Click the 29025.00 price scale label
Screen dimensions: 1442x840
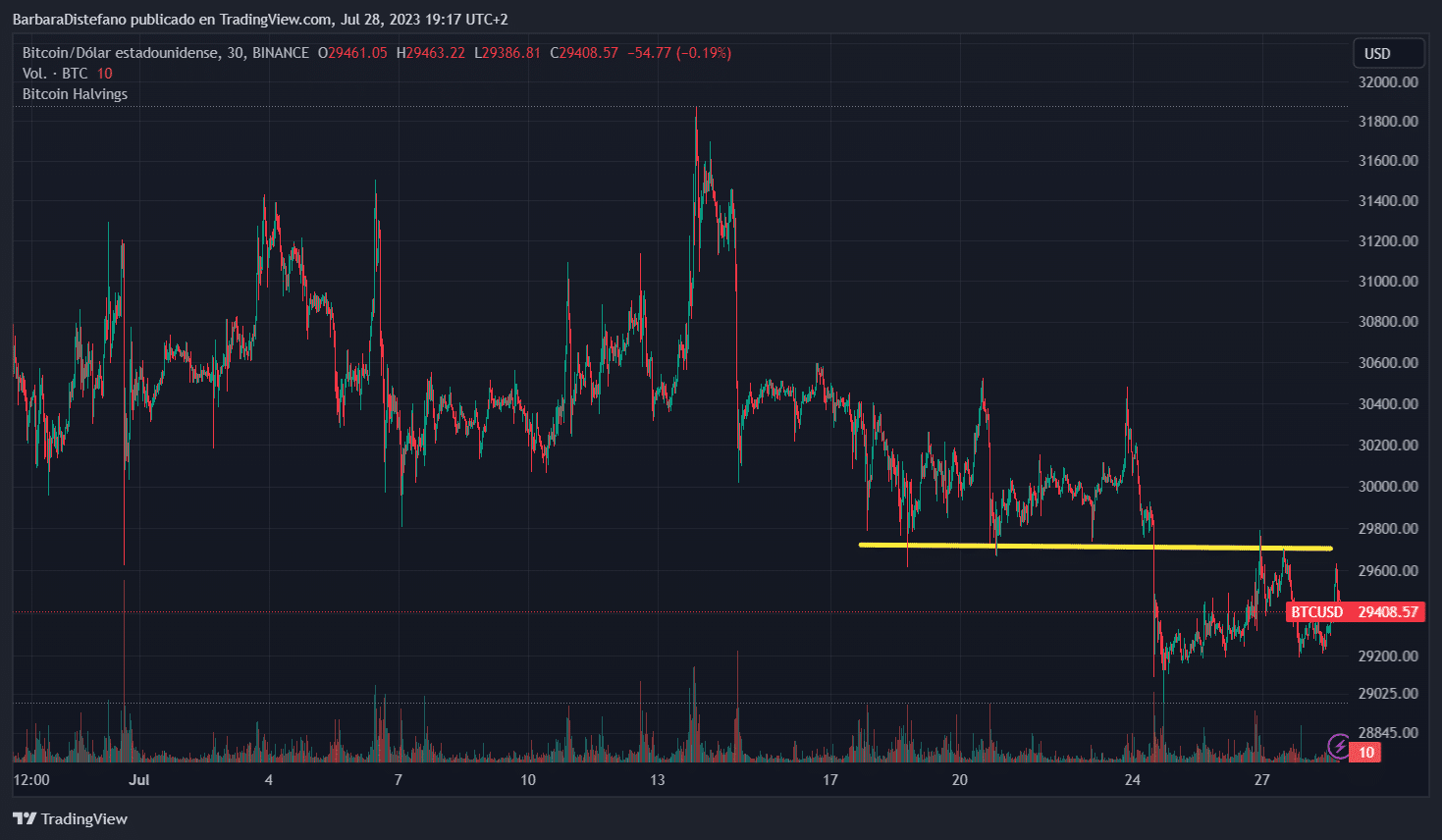point(1387,694)
